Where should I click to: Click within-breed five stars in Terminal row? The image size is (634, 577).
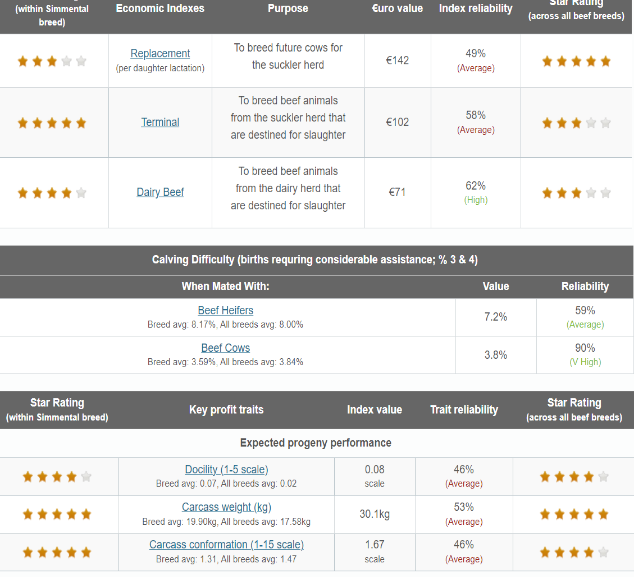click(x=52, y=123)
